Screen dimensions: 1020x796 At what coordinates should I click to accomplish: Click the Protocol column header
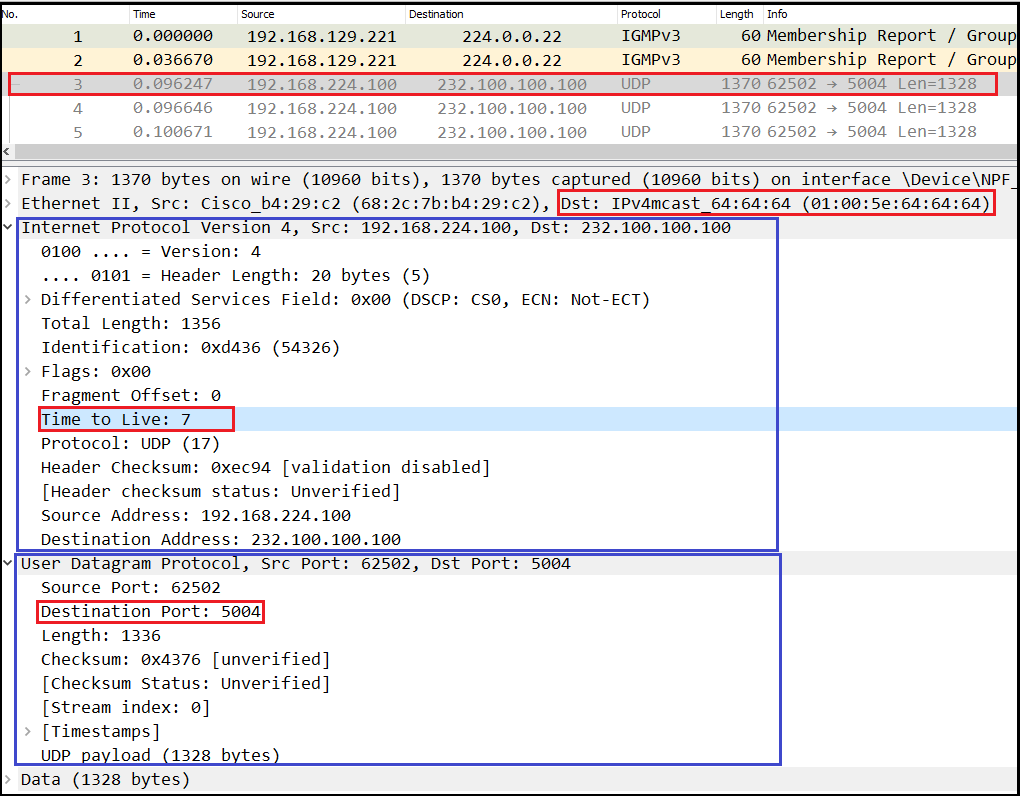pyautogui.click(x=640, y=15)
